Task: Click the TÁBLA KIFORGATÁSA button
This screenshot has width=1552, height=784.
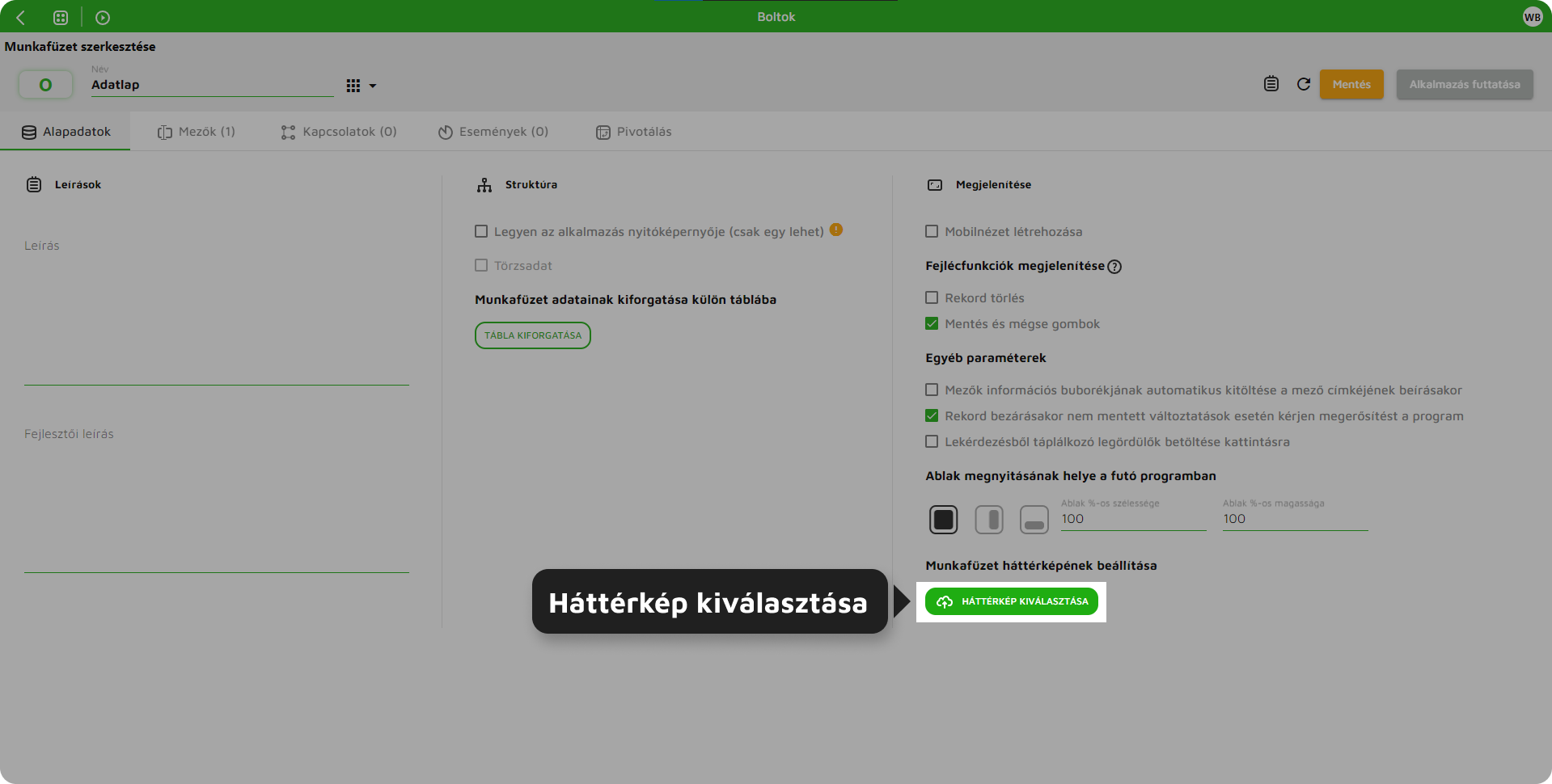Action: [533, 335]
